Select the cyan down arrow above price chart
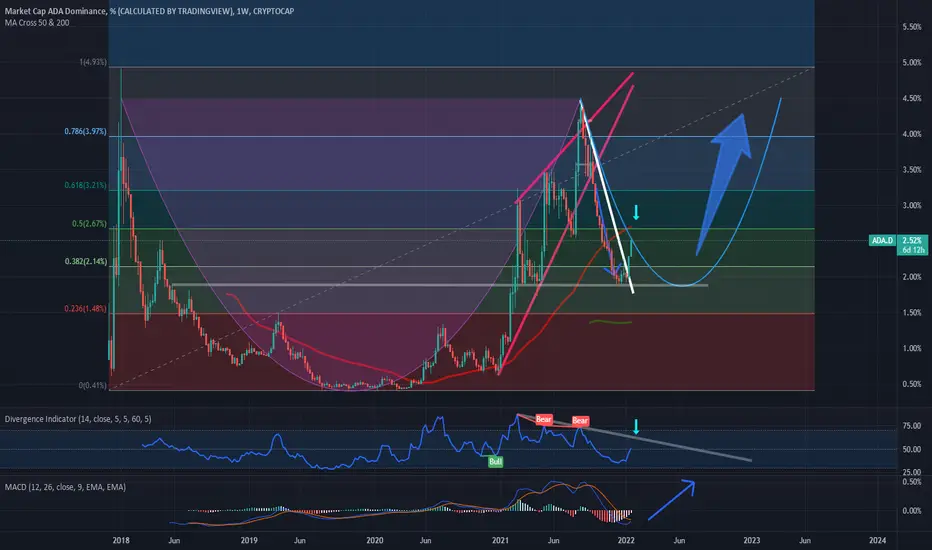 click(x=636, y=212)
